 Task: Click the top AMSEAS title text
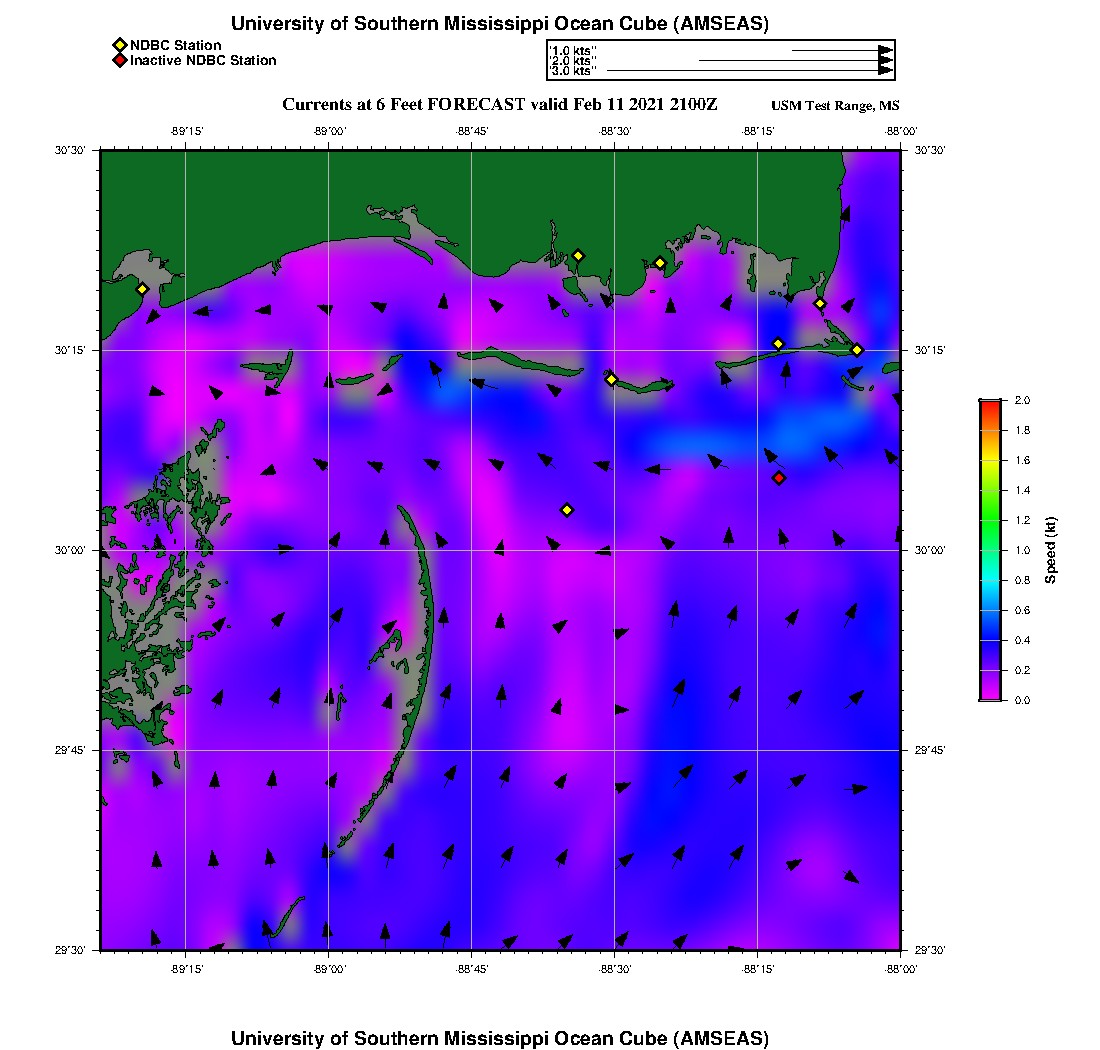click(x=500, y=24)
